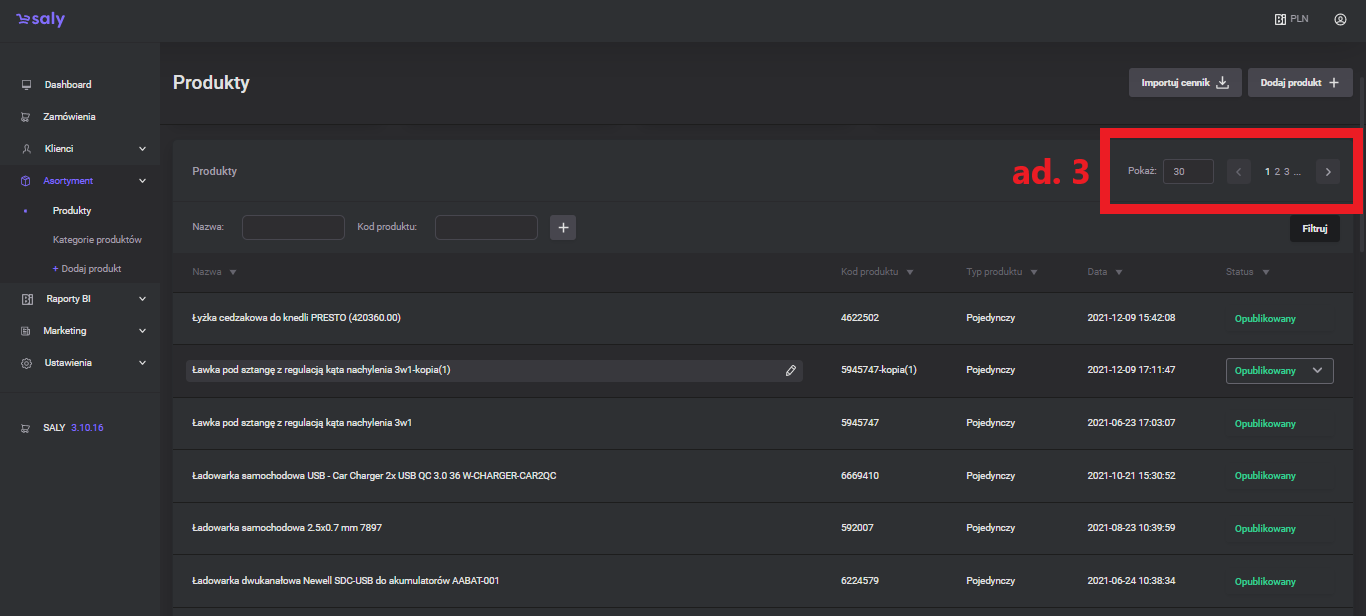
Task: Go to next page with right arrow
Action: click(x=1328, y=172)
